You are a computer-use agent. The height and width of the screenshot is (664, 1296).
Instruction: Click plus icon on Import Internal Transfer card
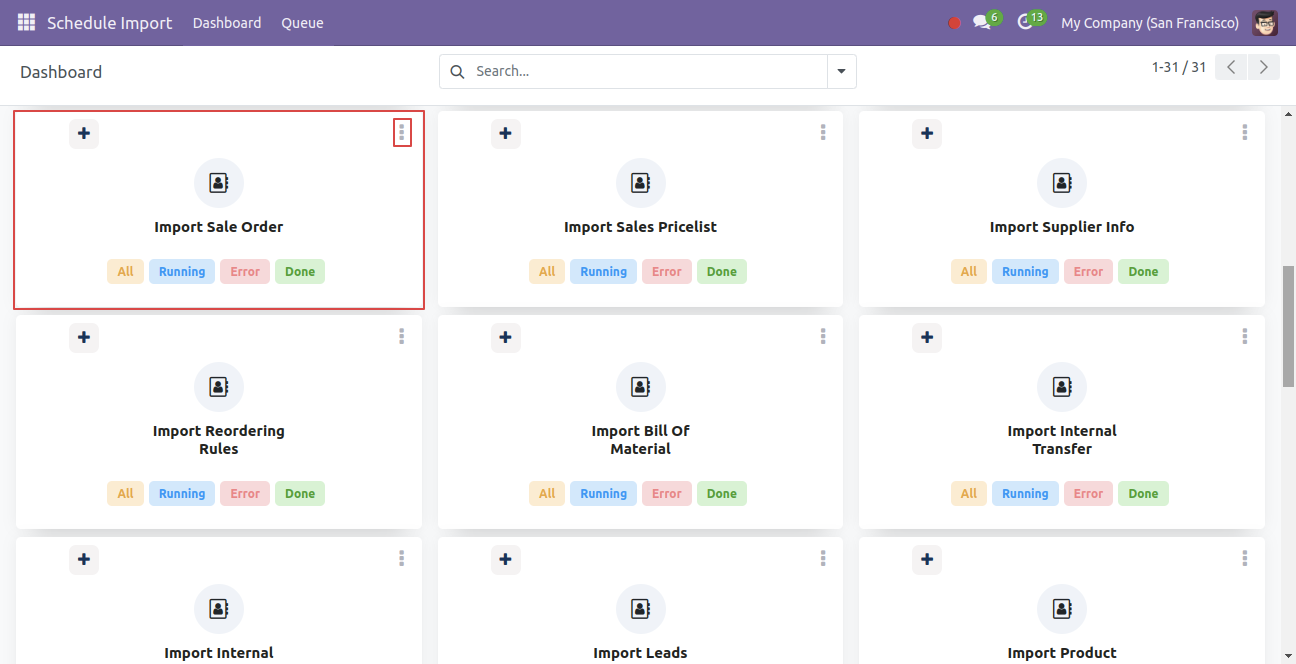927,337
